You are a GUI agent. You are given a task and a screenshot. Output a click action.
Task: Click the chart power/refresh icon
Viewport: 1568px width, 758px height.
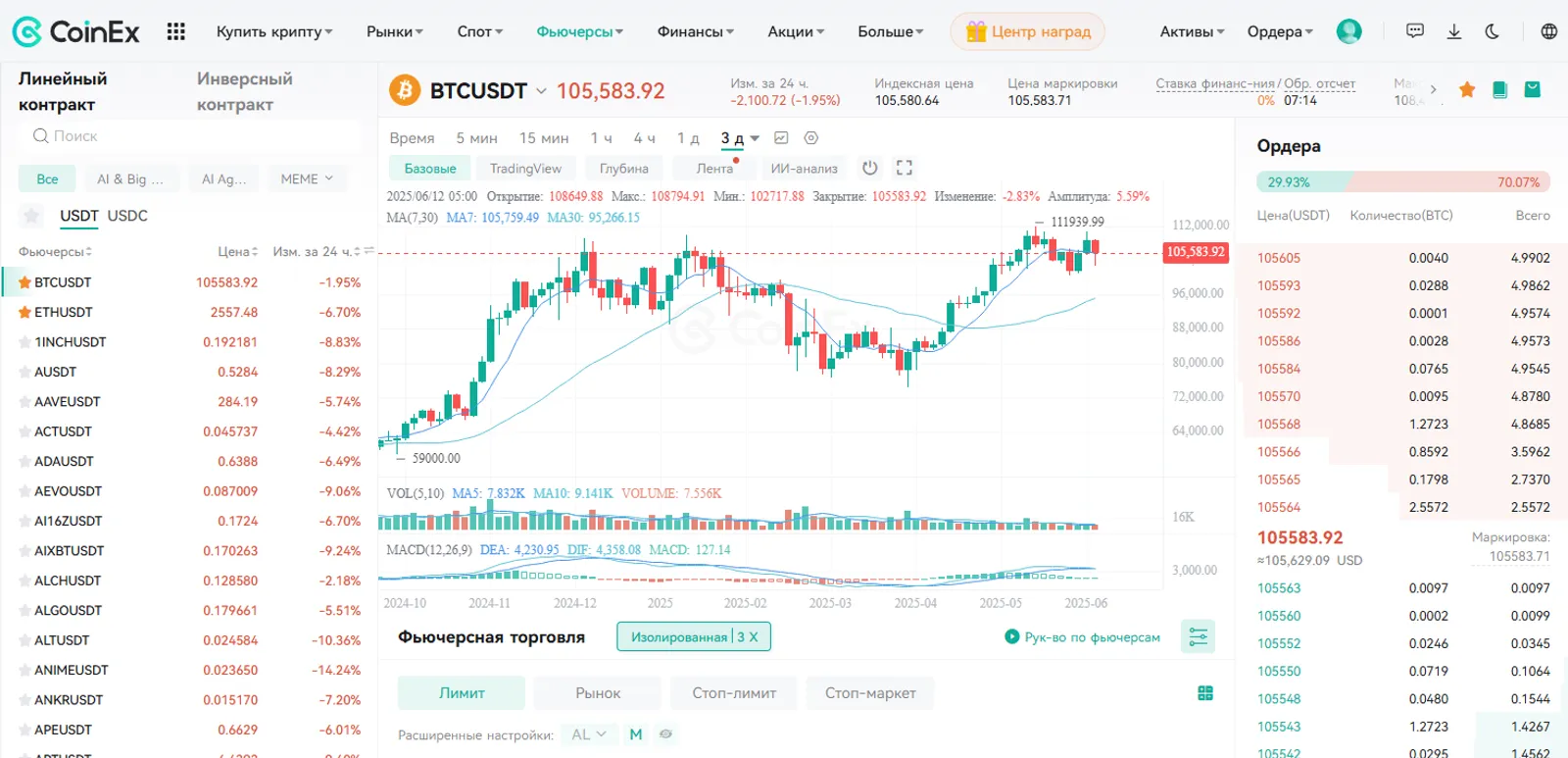click(x=869, y=168)
